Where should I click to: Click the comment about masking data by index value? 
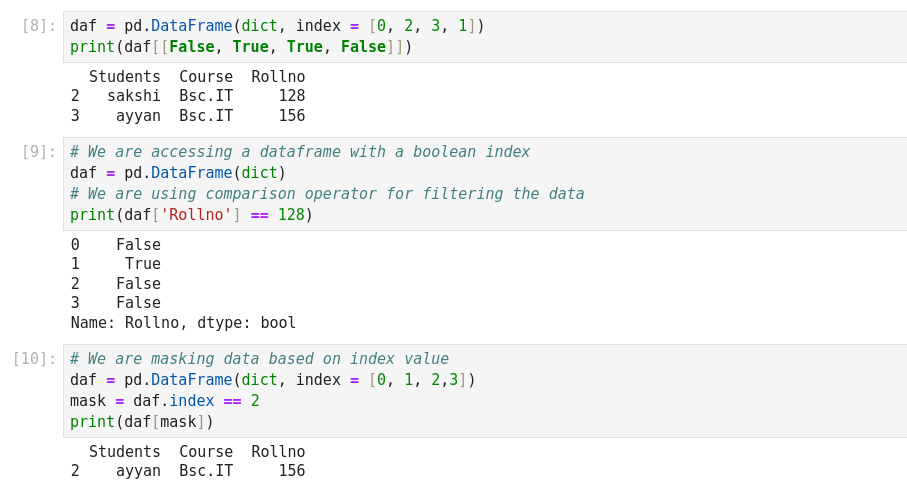click(259, 359)
